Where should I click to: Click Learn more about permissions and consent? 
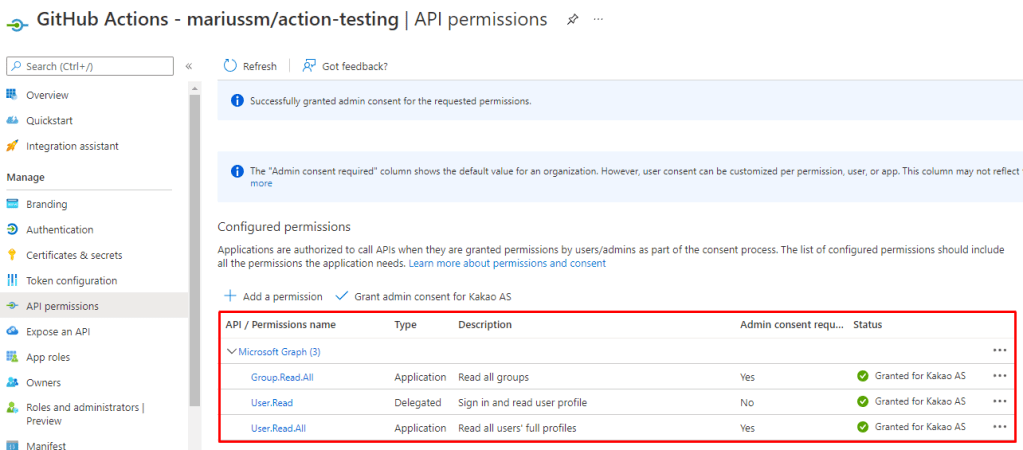(507, 263)
